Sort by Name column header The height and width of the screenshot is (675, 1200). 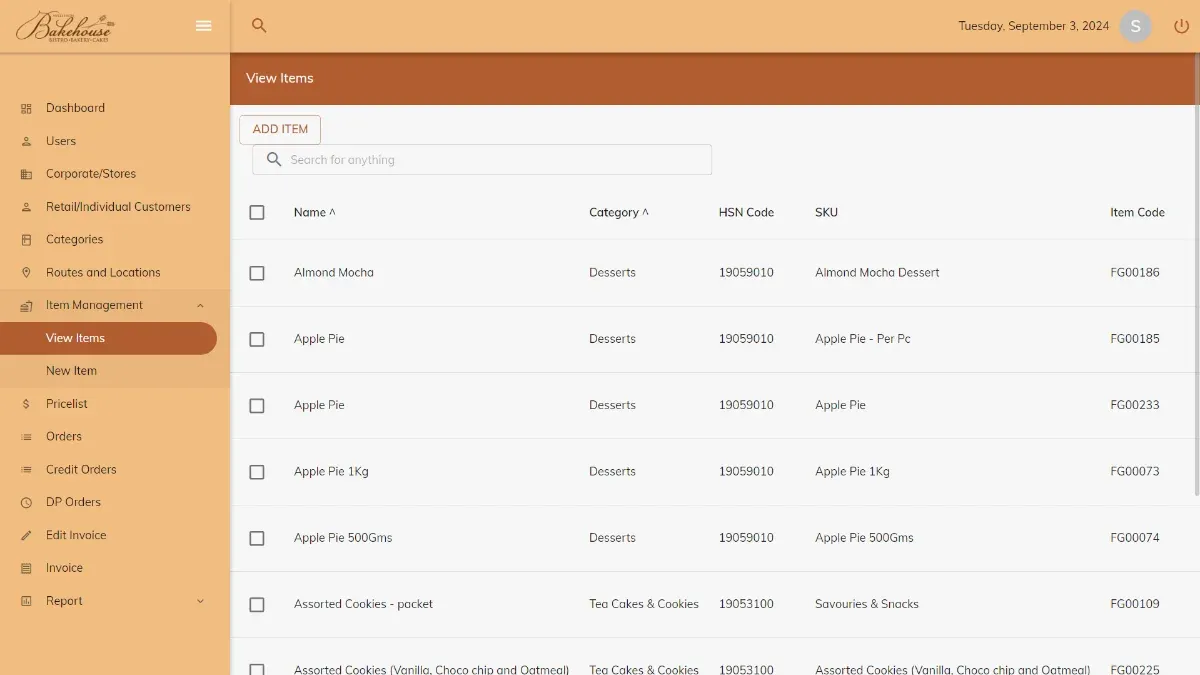[x=314, y=212]
